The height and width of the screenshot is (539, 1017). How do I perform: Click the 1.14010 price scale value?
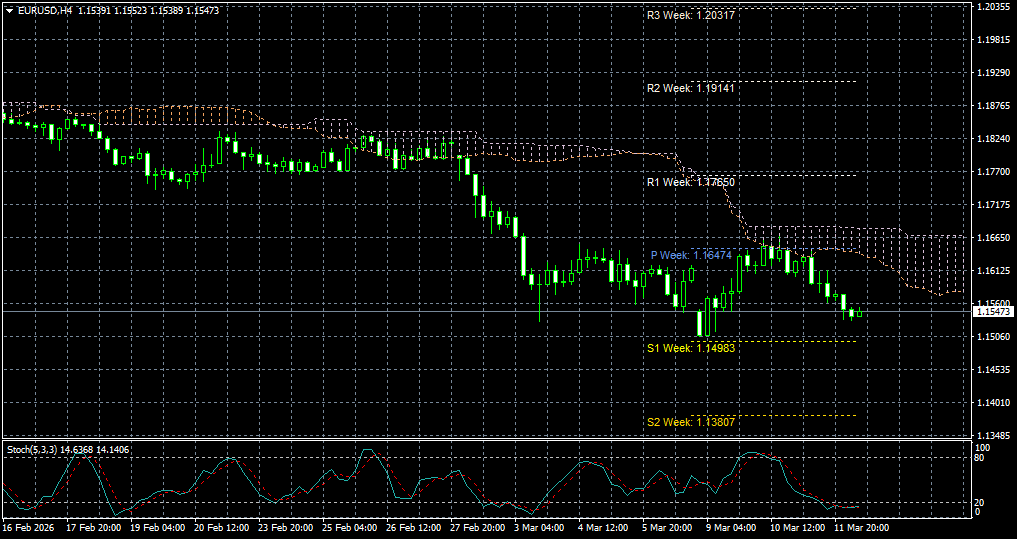pyautogui.click(x=994, y=403)
